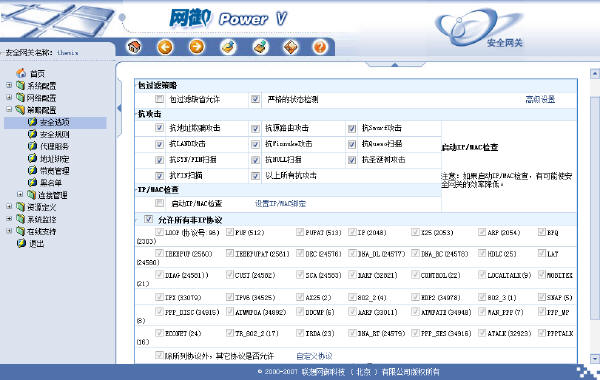Open 安全规则 in the navigation tree
This screenshot has height=380, width=600.
coord(55,134)
